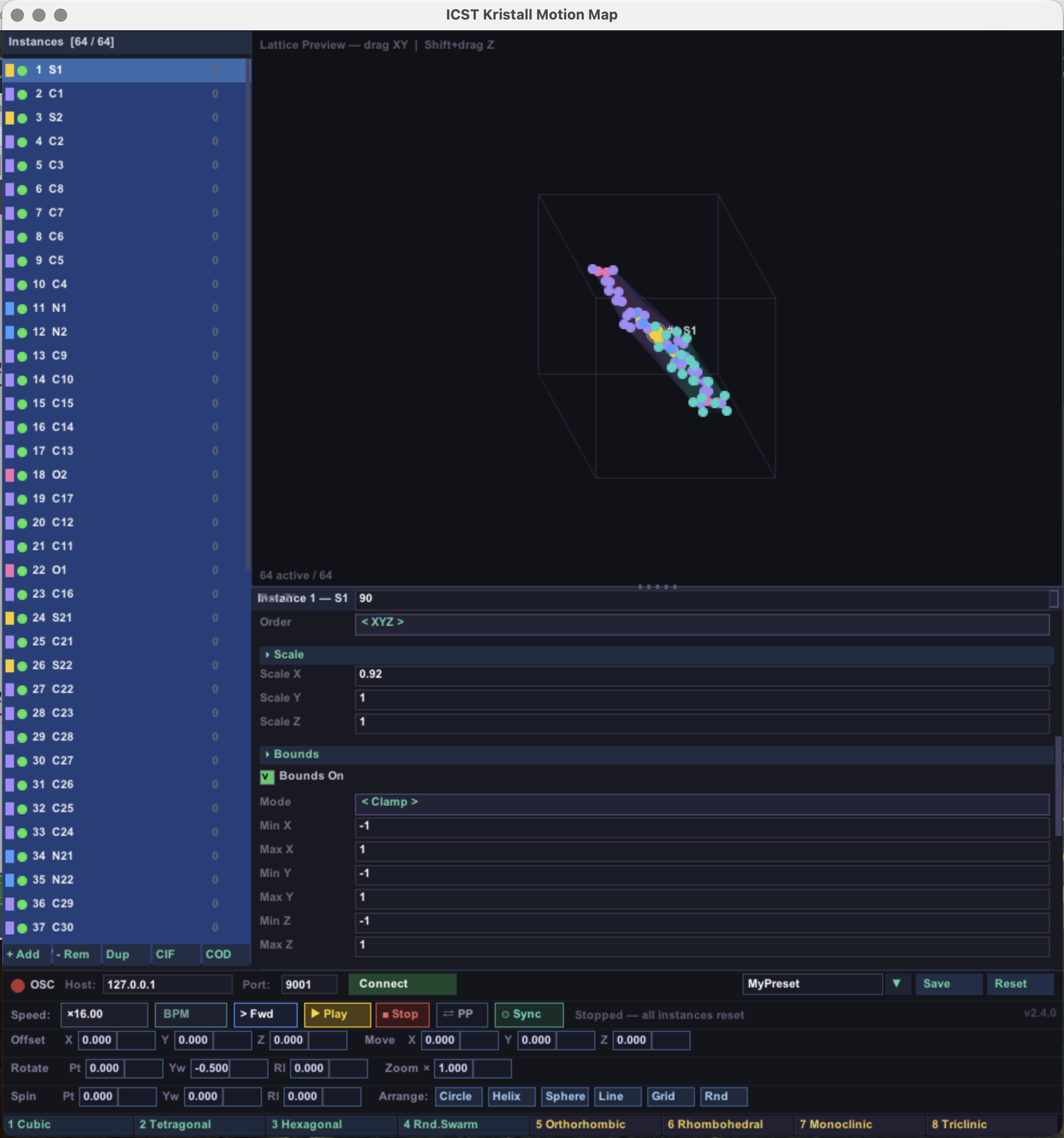Screen dimensions: 1064x1138
Task: Click the COD button
Action: pos(225,954)
